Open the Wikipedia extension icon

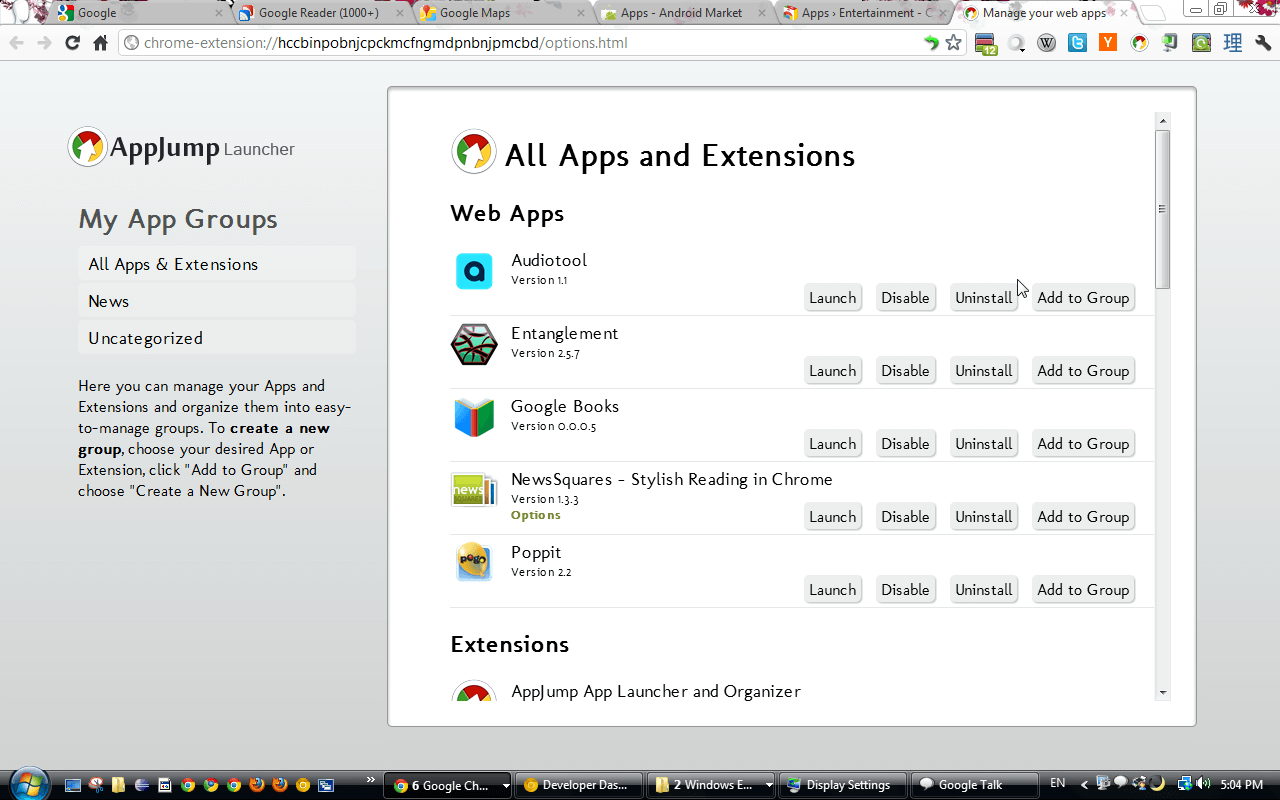(1047, 43)
